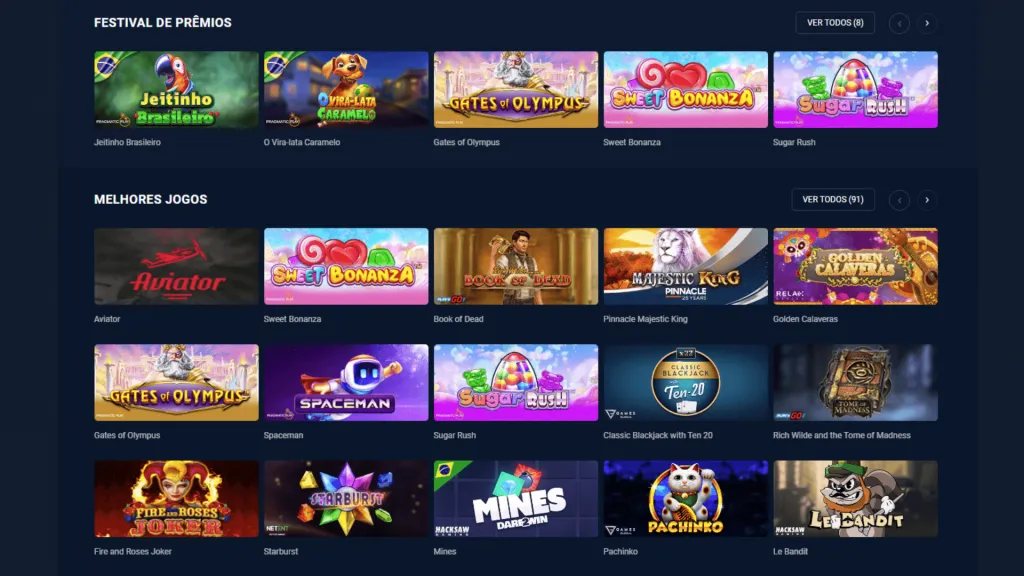
Task: Open Pinnacle Majestic King tile
Action: tap(686, 266)
